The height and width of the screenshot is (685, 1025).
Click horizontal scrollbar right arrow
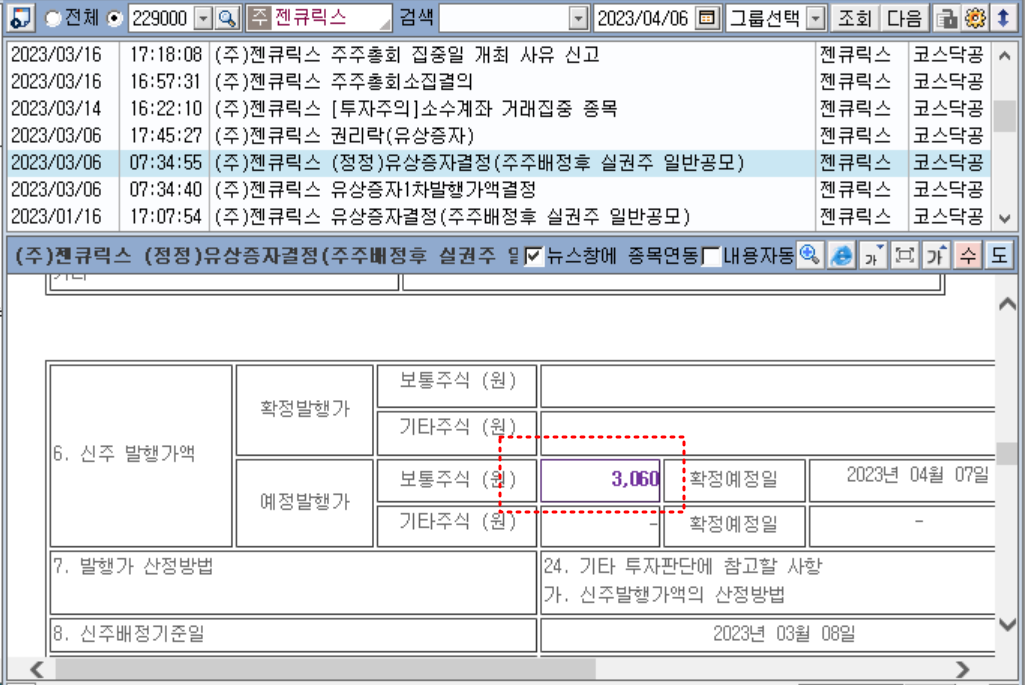962,669
